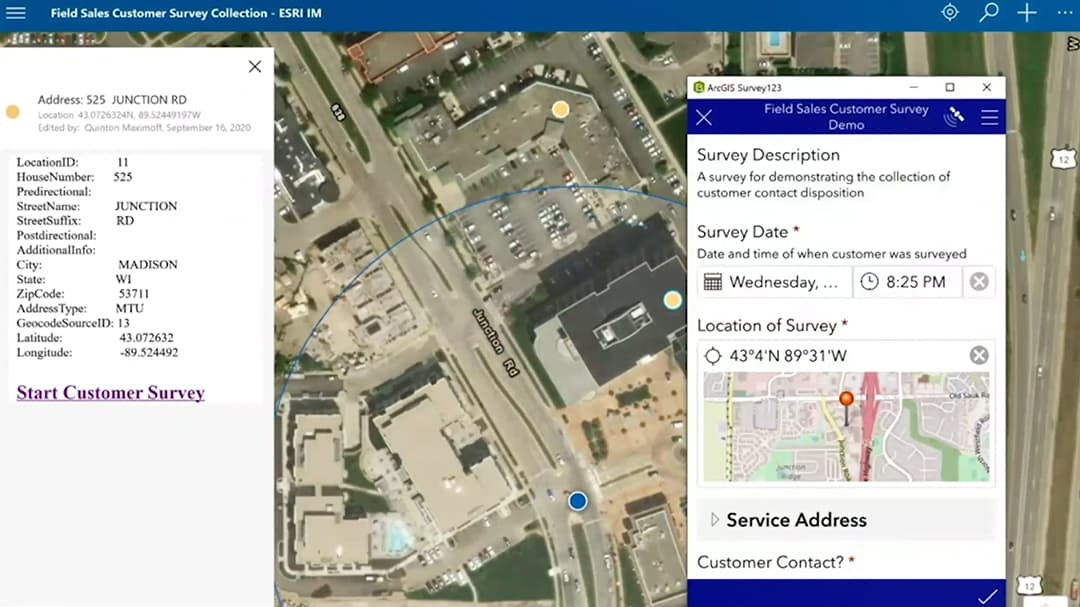Click the red location pin on the mini map
The height and width of the screenshot is (607, 1080).
pos(846,399)
